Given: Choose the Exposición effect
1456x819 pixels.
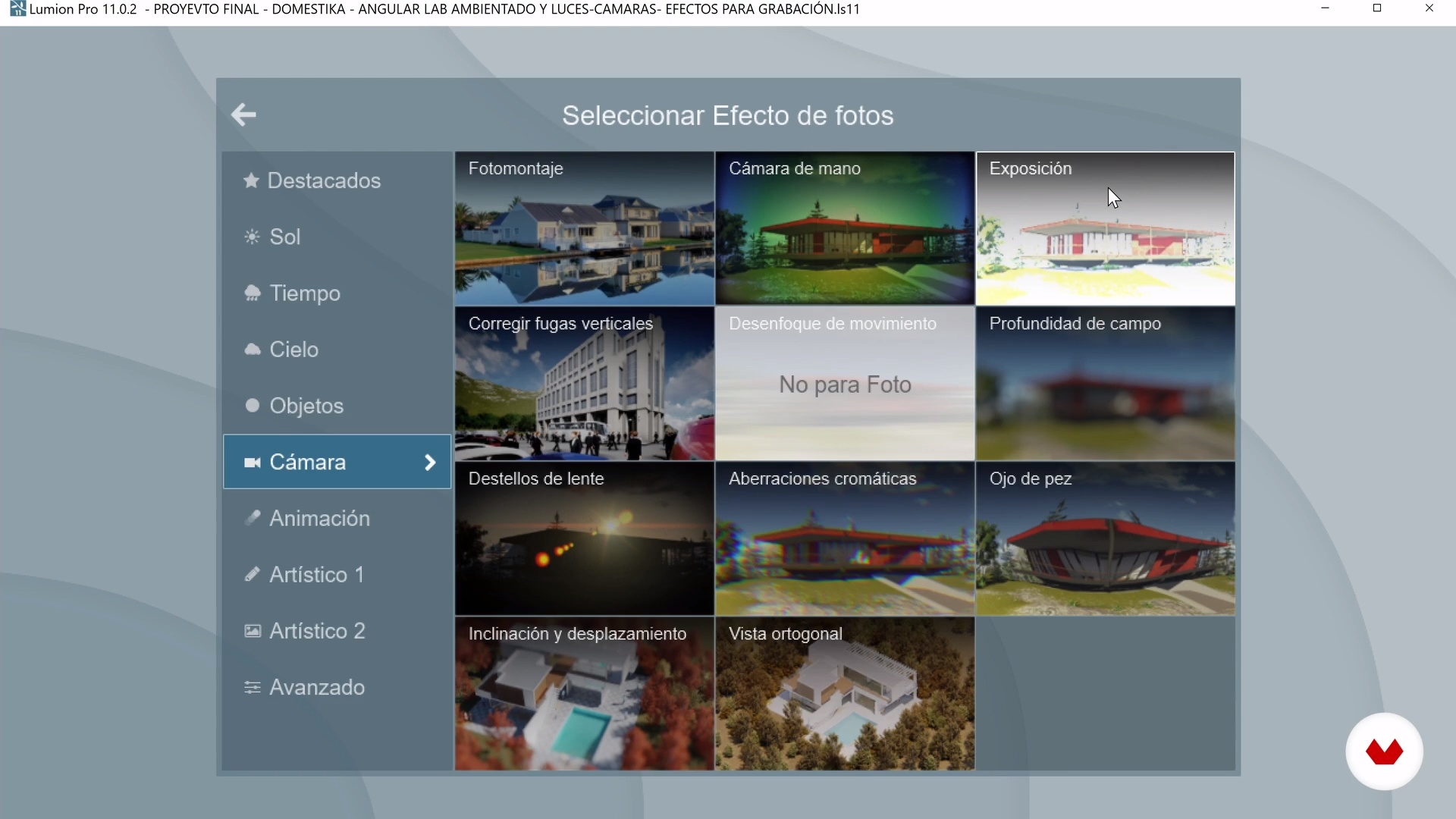Looking at the screenshot, I should coord(1106,229).
